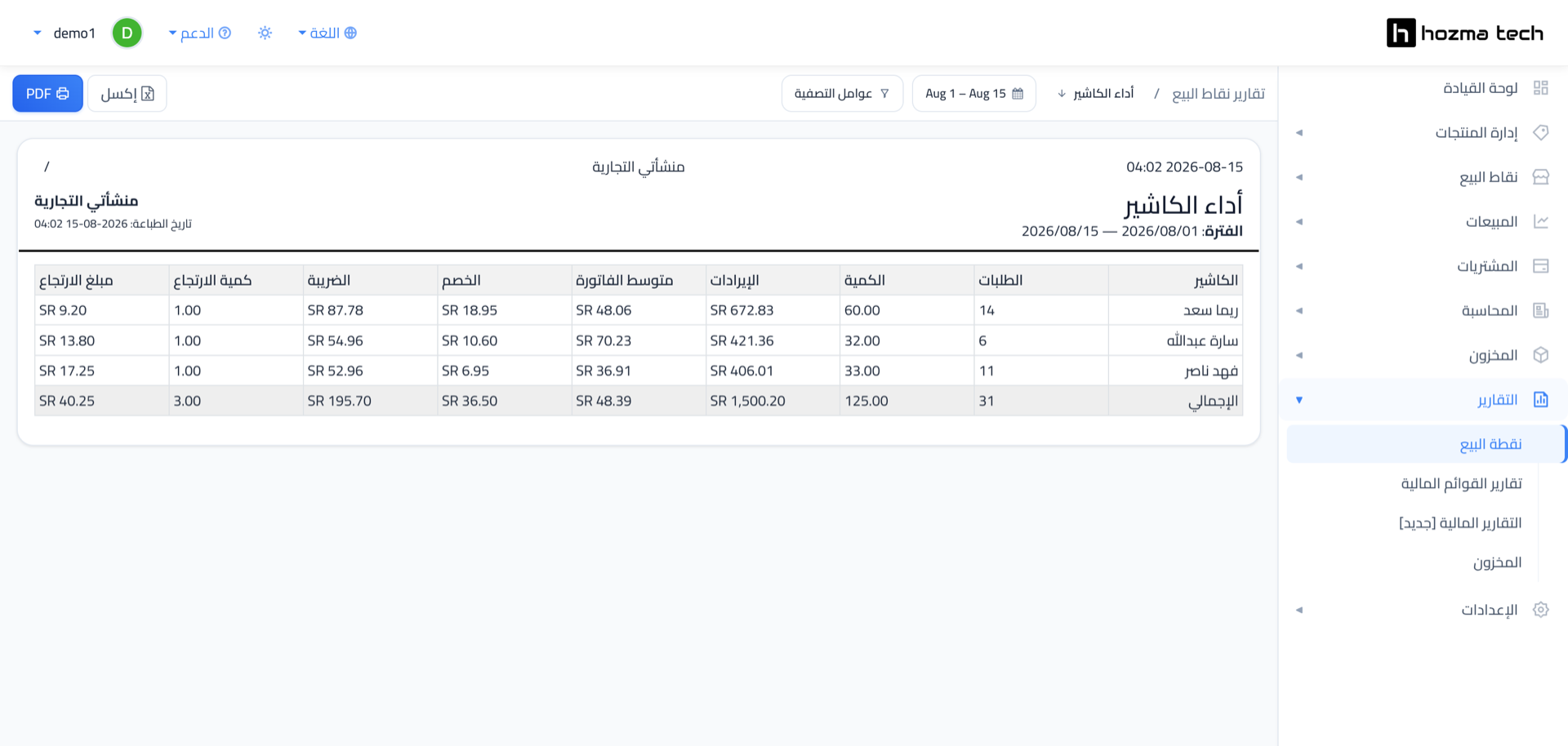Click the globe language icon
The width and height of the screenshot is (1568, 746).
pyautogui.click(x=350, y=33)
